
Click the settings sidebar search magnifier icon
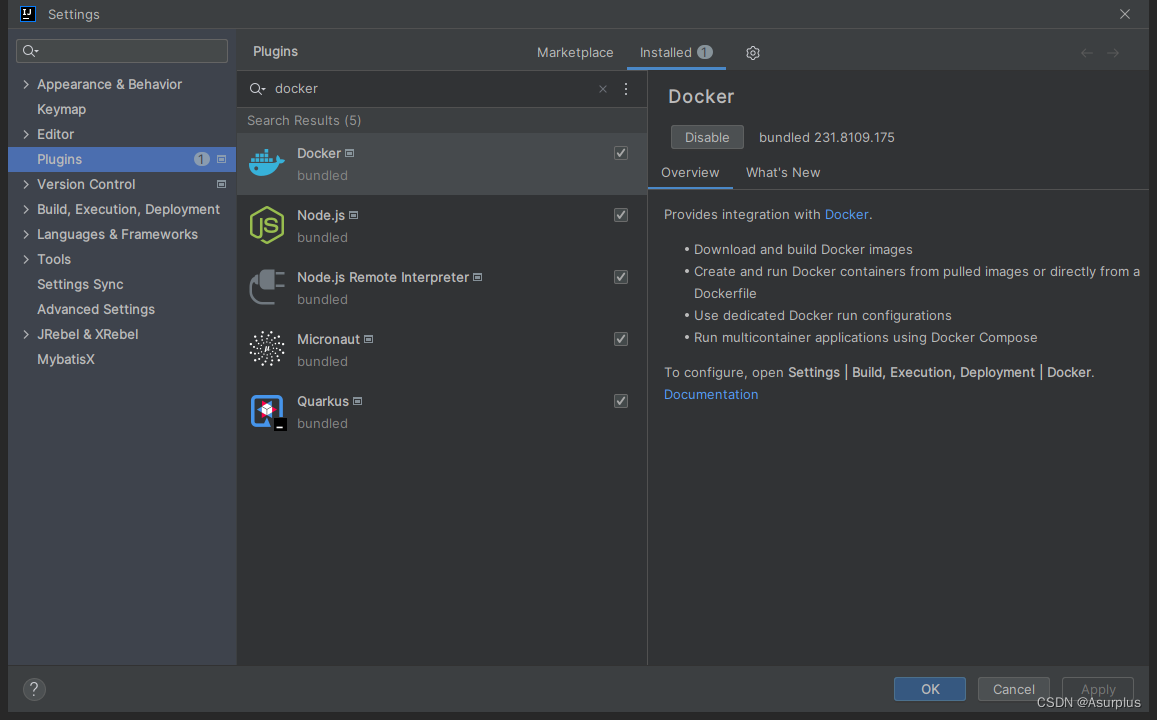[30, 51]
